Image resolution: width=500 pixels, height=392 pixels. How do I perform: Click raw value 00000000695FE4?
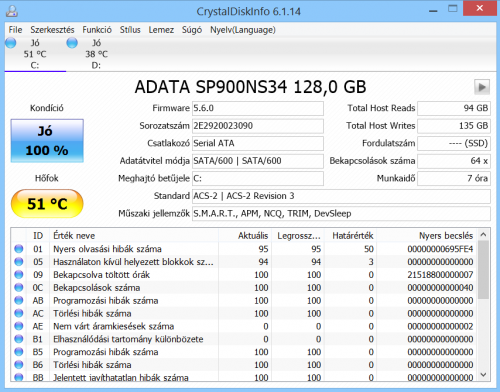440,249
